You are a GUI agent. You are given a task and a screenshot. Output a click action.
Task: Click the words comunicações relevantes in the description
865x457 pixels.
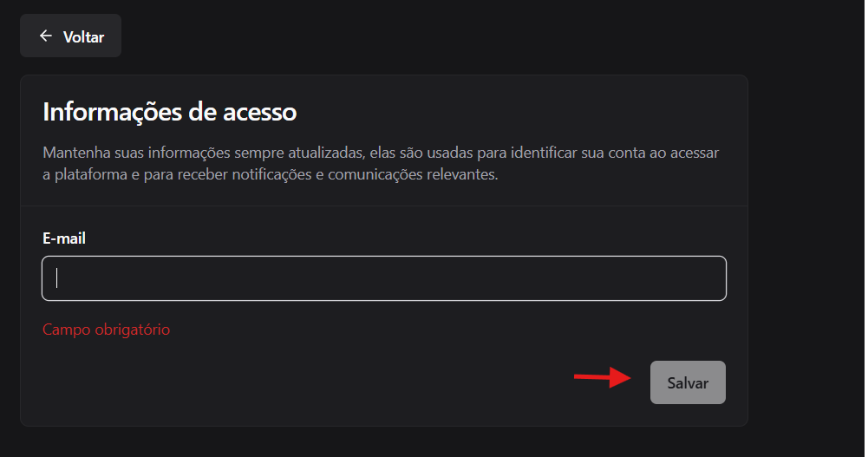coord(413,175)
